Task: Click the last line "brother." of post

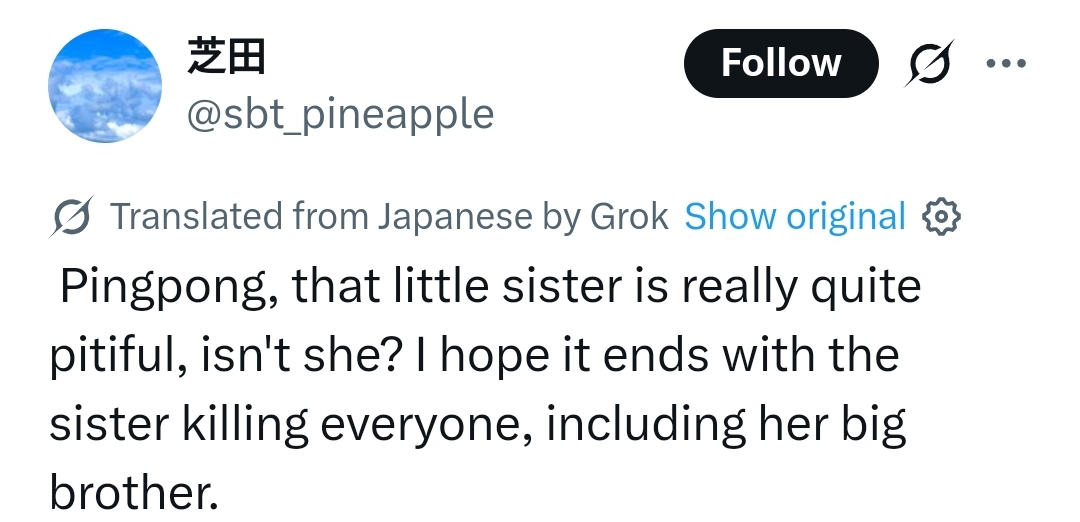Action: coord(134,492)
